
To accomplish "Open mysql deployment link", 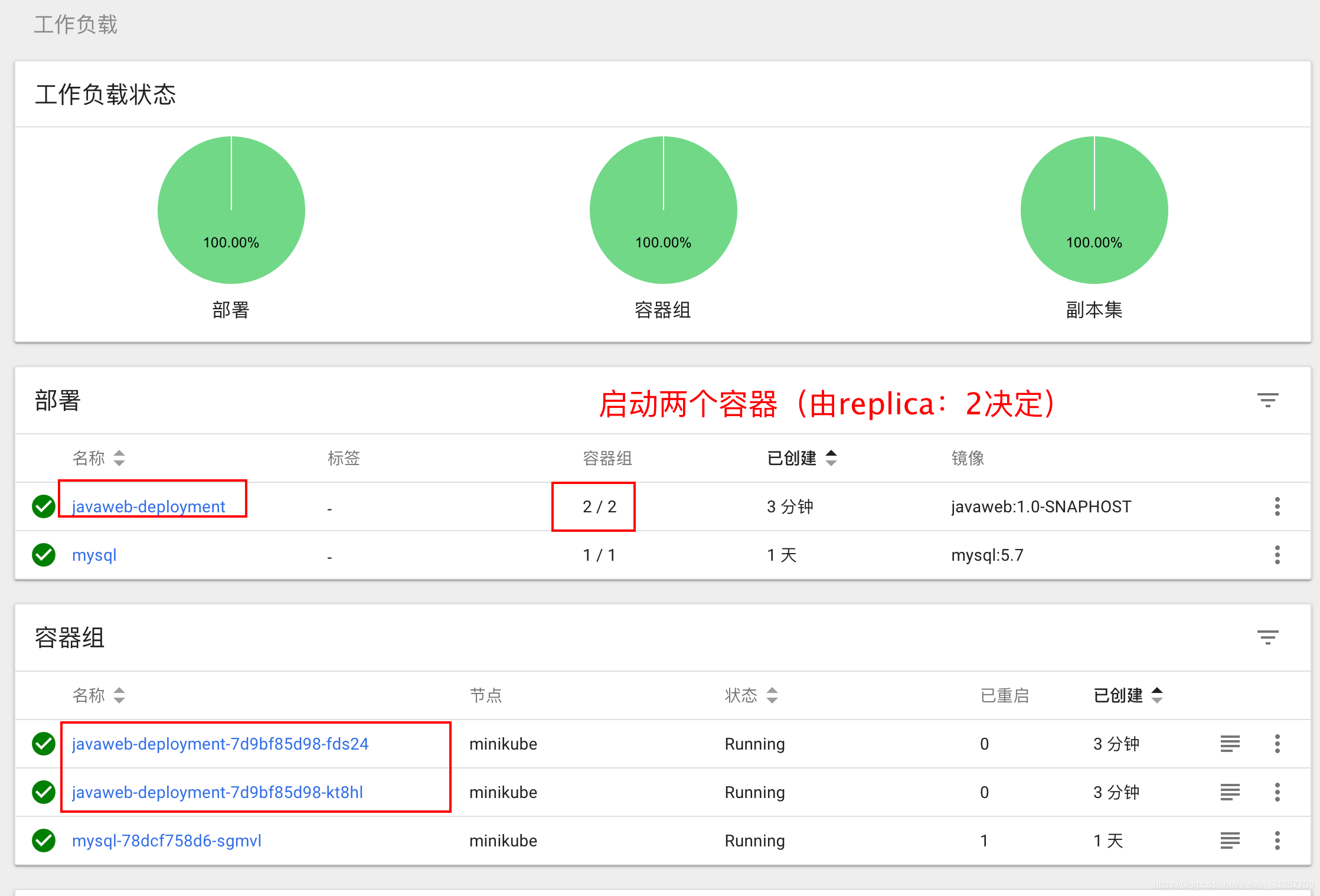I will tap(94, 555).
